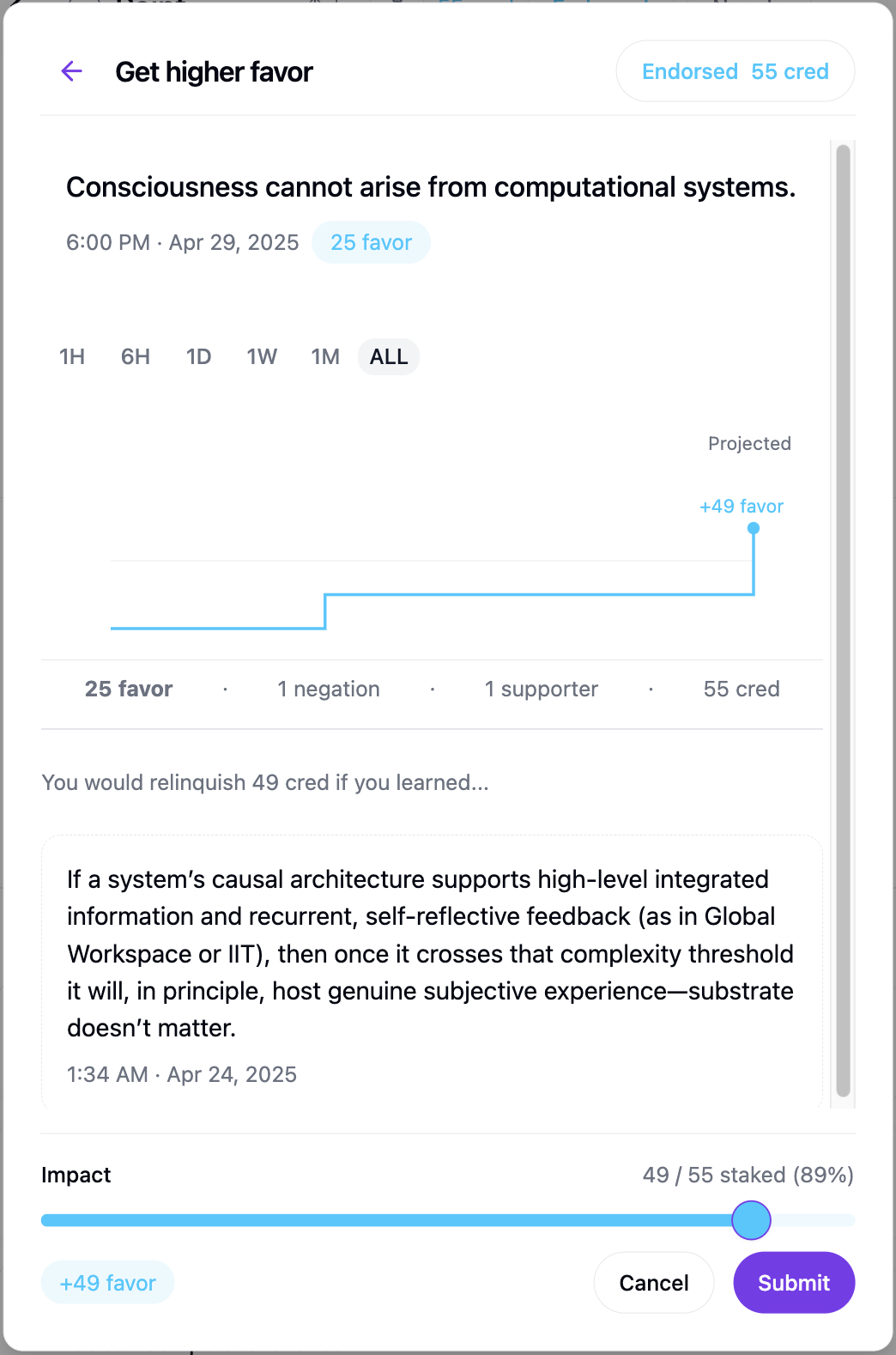This screenshot has height=1355, width=896.
Task: Submit the favor stake
Action: (x=793, y=1283)
